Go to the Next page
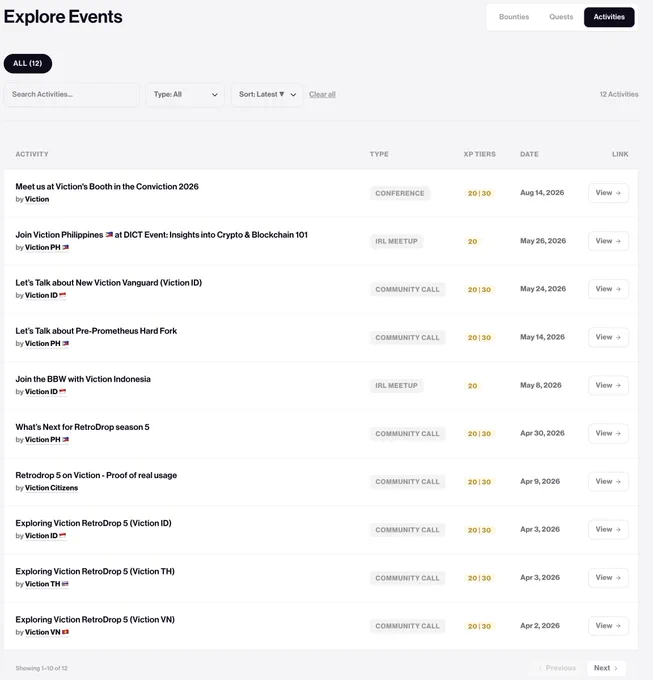This screenshot has height=680, width=653. [606, 668]
